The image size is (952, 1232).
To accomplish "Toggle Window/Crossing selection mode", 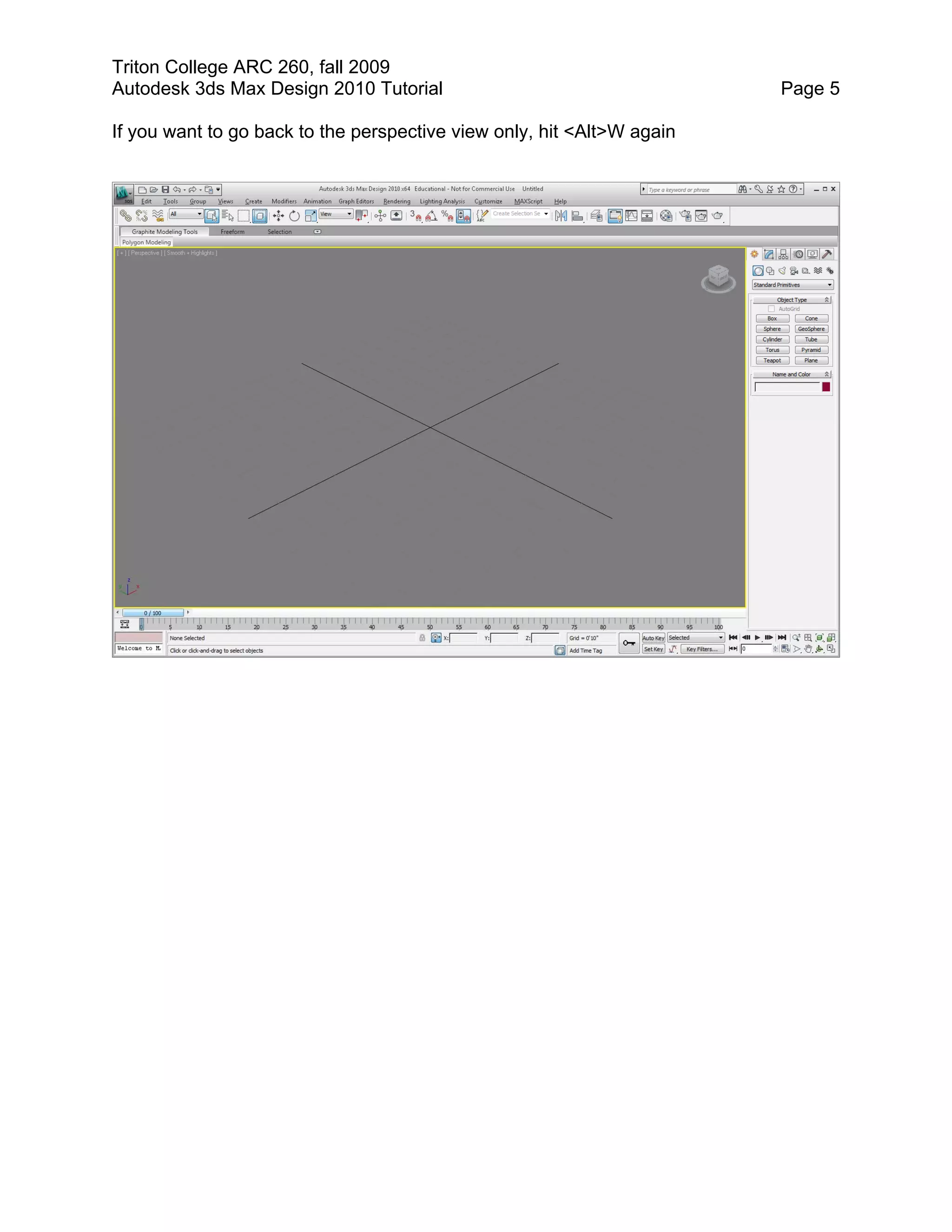I will pos(260,216).
